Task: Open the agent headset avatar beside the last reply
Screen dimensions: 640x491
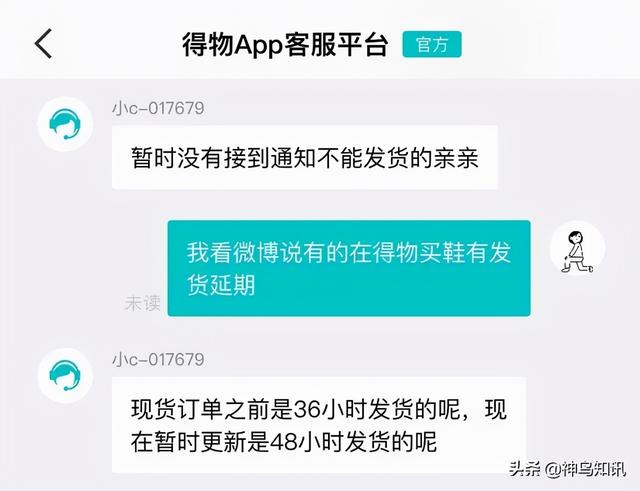Action: point(65,375)
